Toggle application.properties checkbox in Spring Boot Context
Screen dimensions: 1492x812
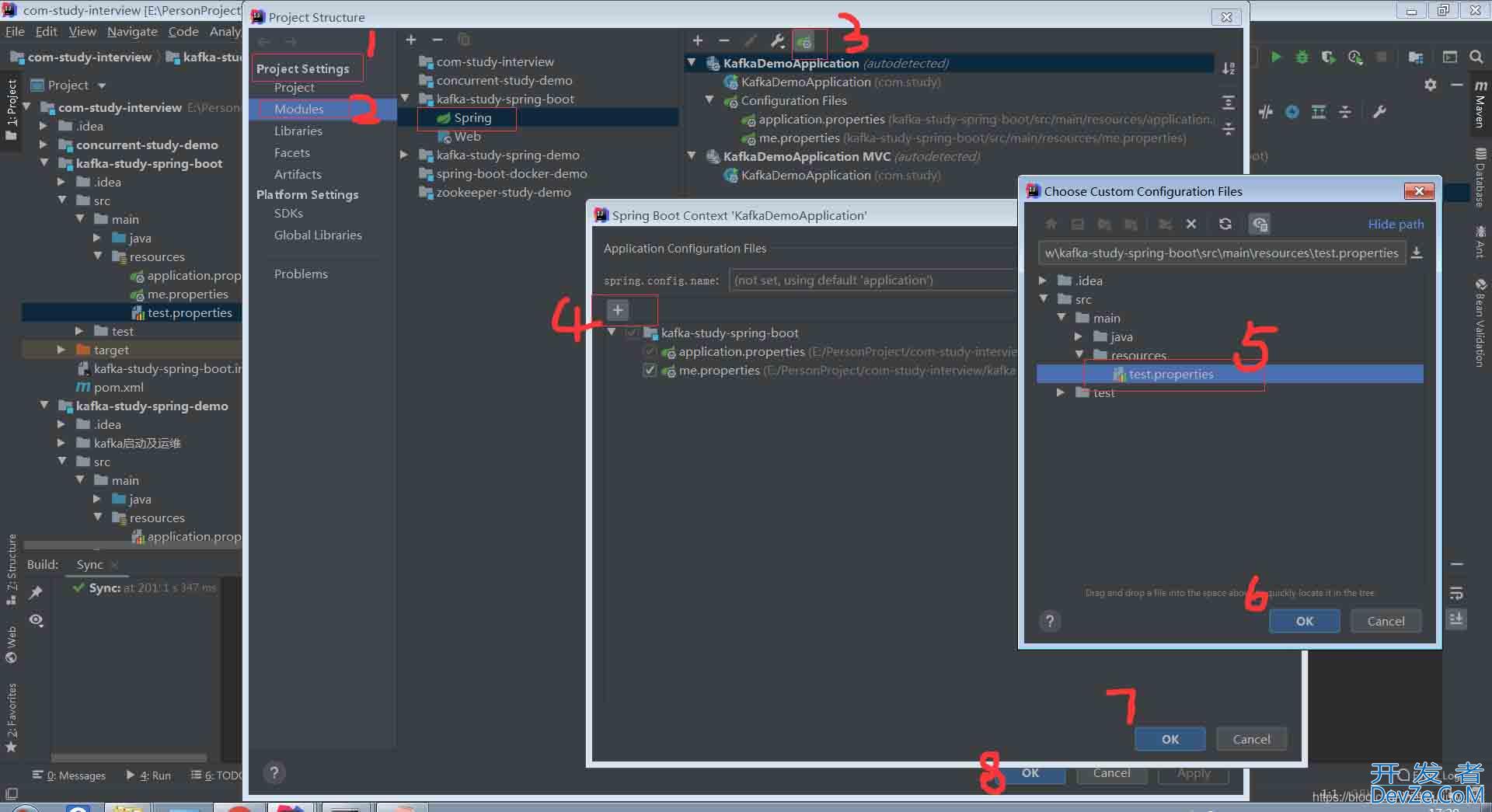tap(650, 352)
